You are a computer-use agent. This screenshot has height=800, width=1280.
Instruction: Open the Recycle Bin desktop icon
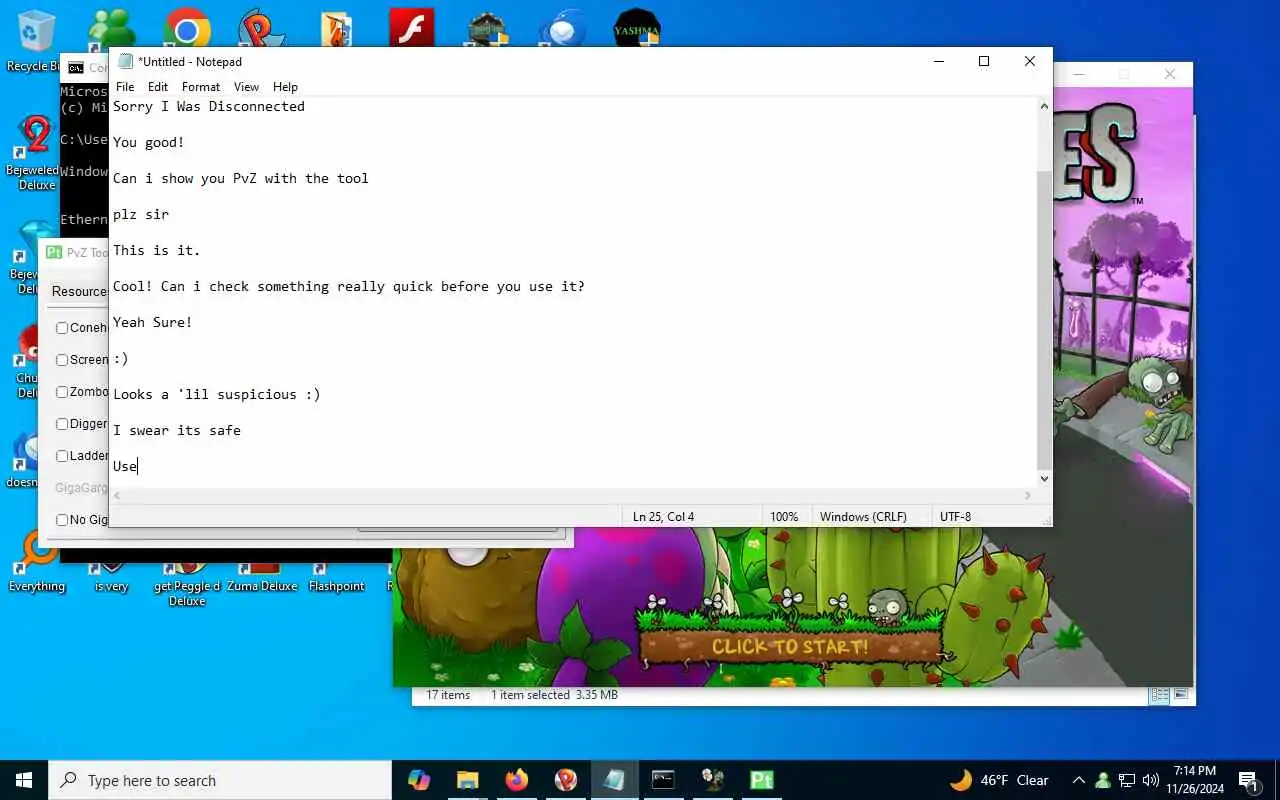[37, 40]
